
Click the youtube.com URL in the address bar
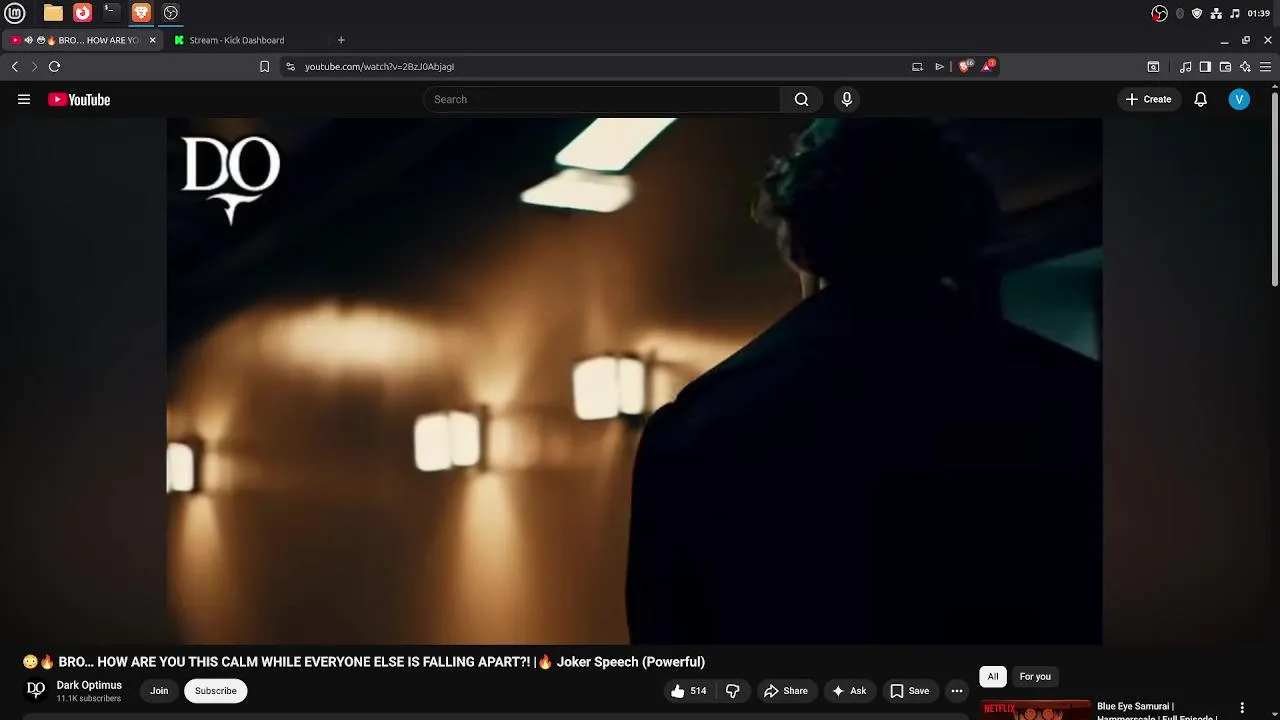click(379, 67)
